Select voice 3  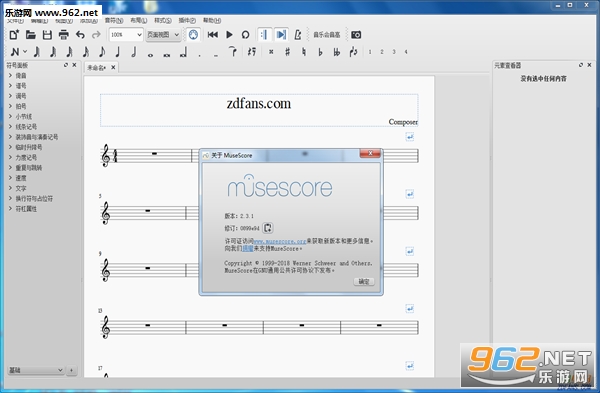394,52
